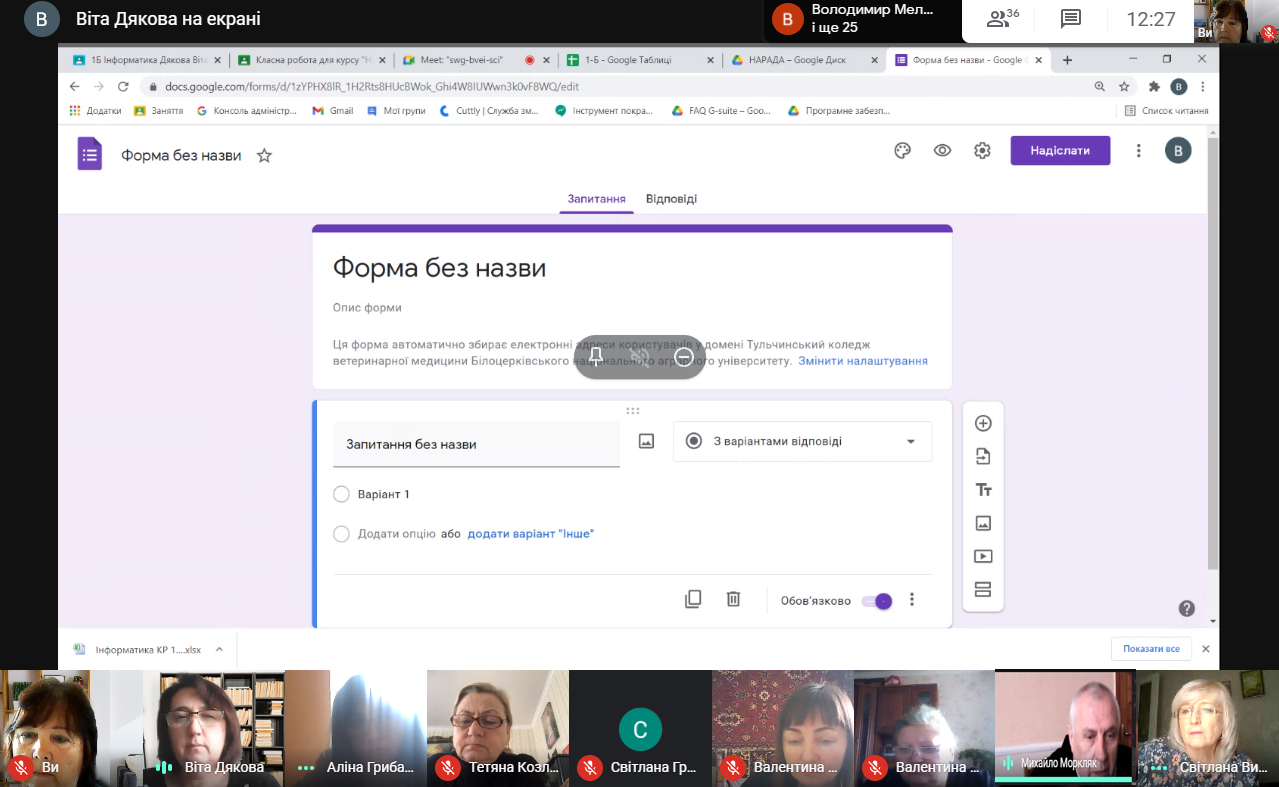Screen dimensions: 1279x787
Task: Click the Запитання без назви field
Action: coord(476,444)
